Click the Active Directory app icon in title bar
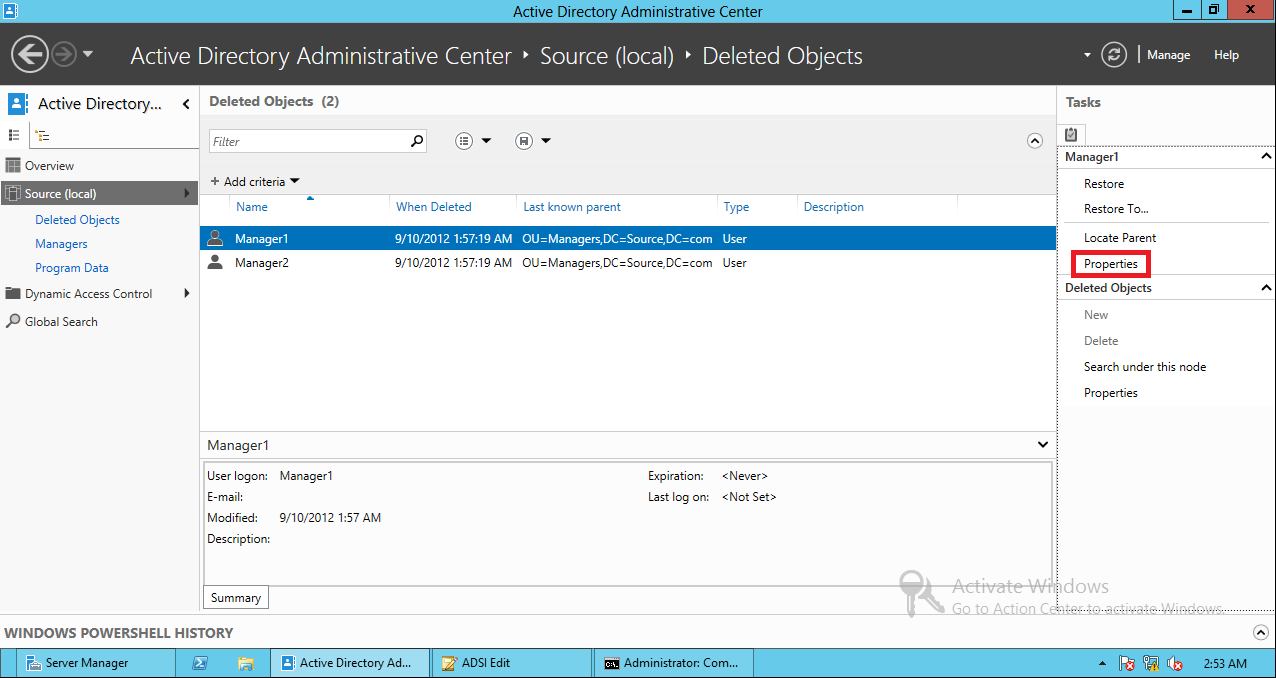The image size is (1276, 678). point(10,10)
